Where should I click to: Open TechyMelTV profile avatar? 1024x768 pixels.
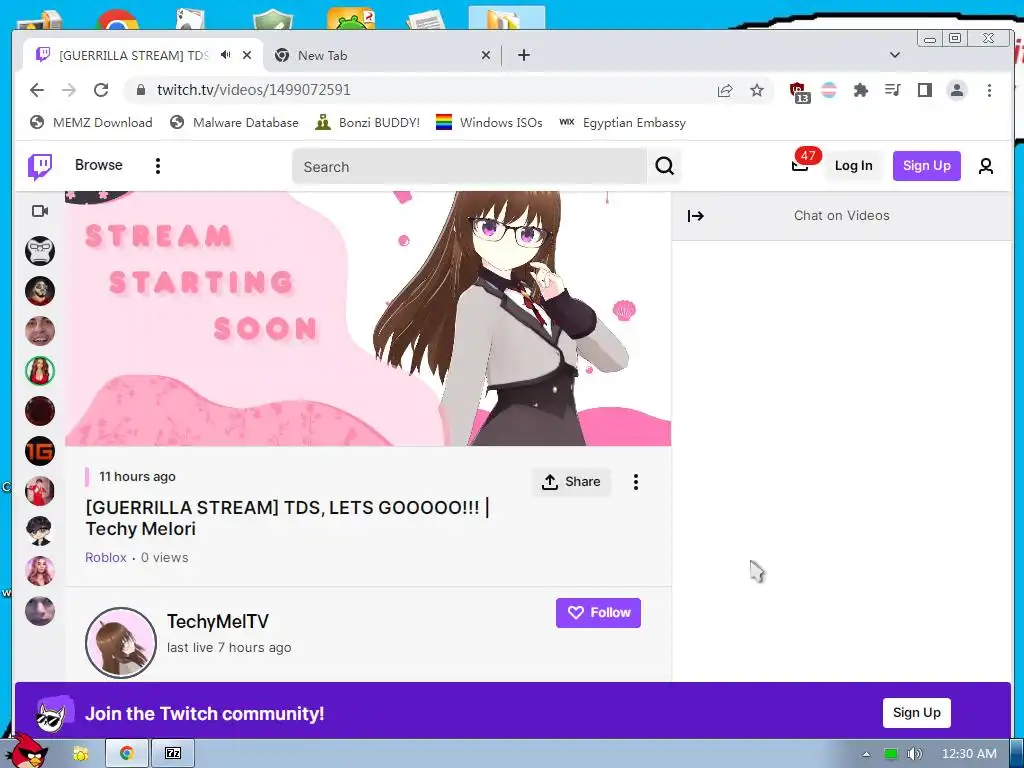[x=121, y=643]
